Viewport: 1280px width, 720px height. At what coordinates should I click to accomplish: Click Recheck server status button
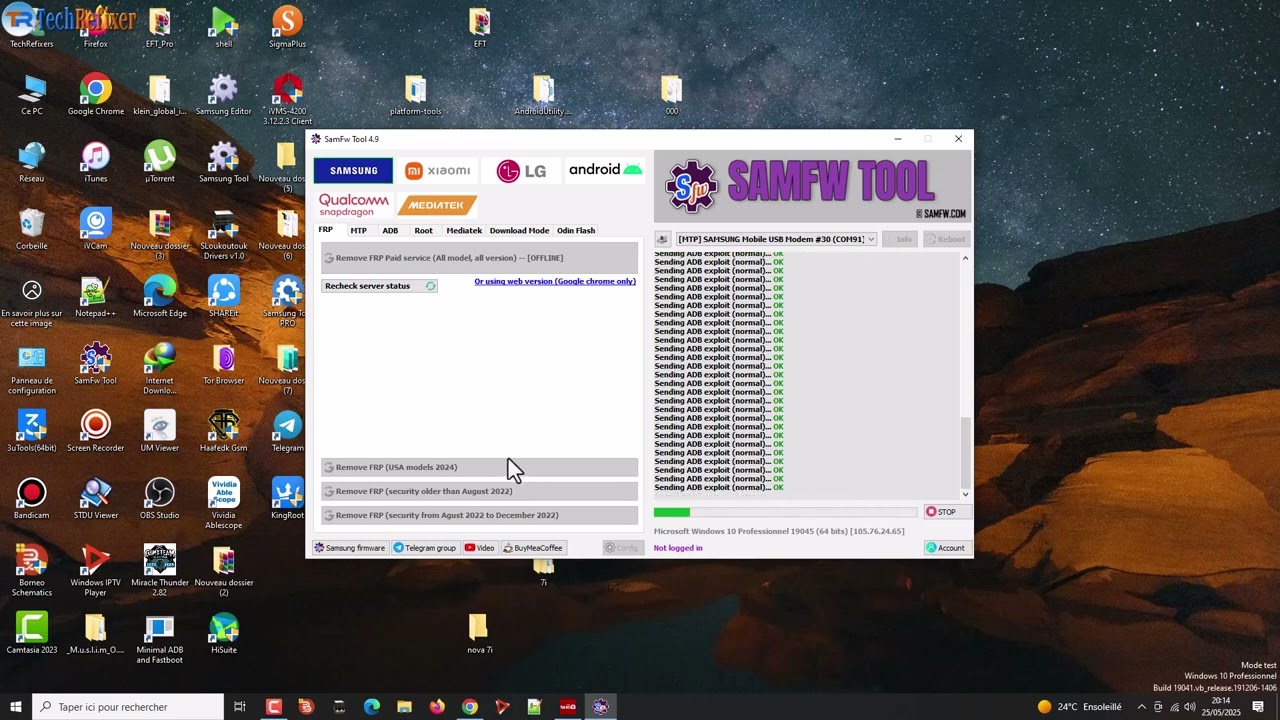(x=380, y=286)
